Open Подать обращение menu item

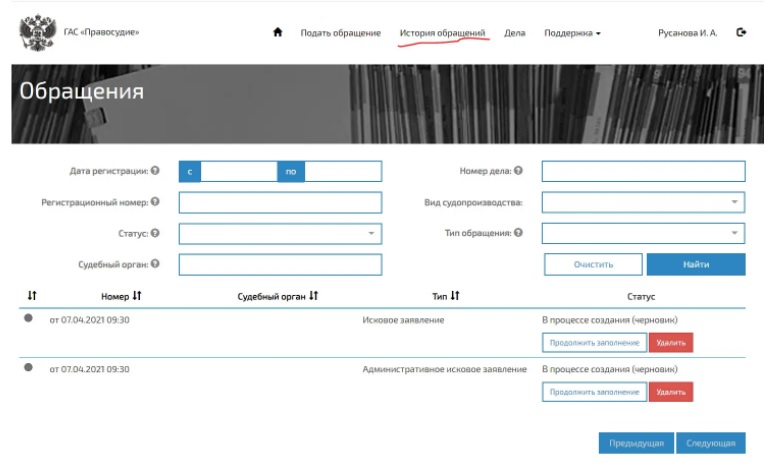[341, 33]
